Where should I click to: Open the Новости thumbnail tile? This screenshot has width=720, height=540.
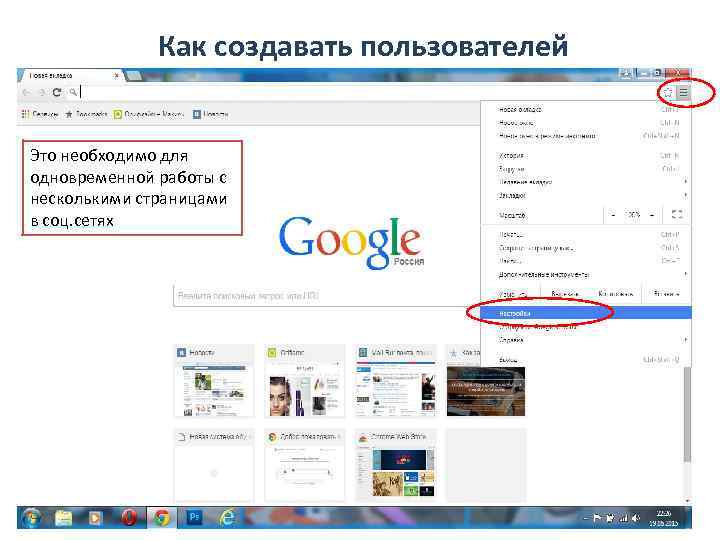pos(214,382)
